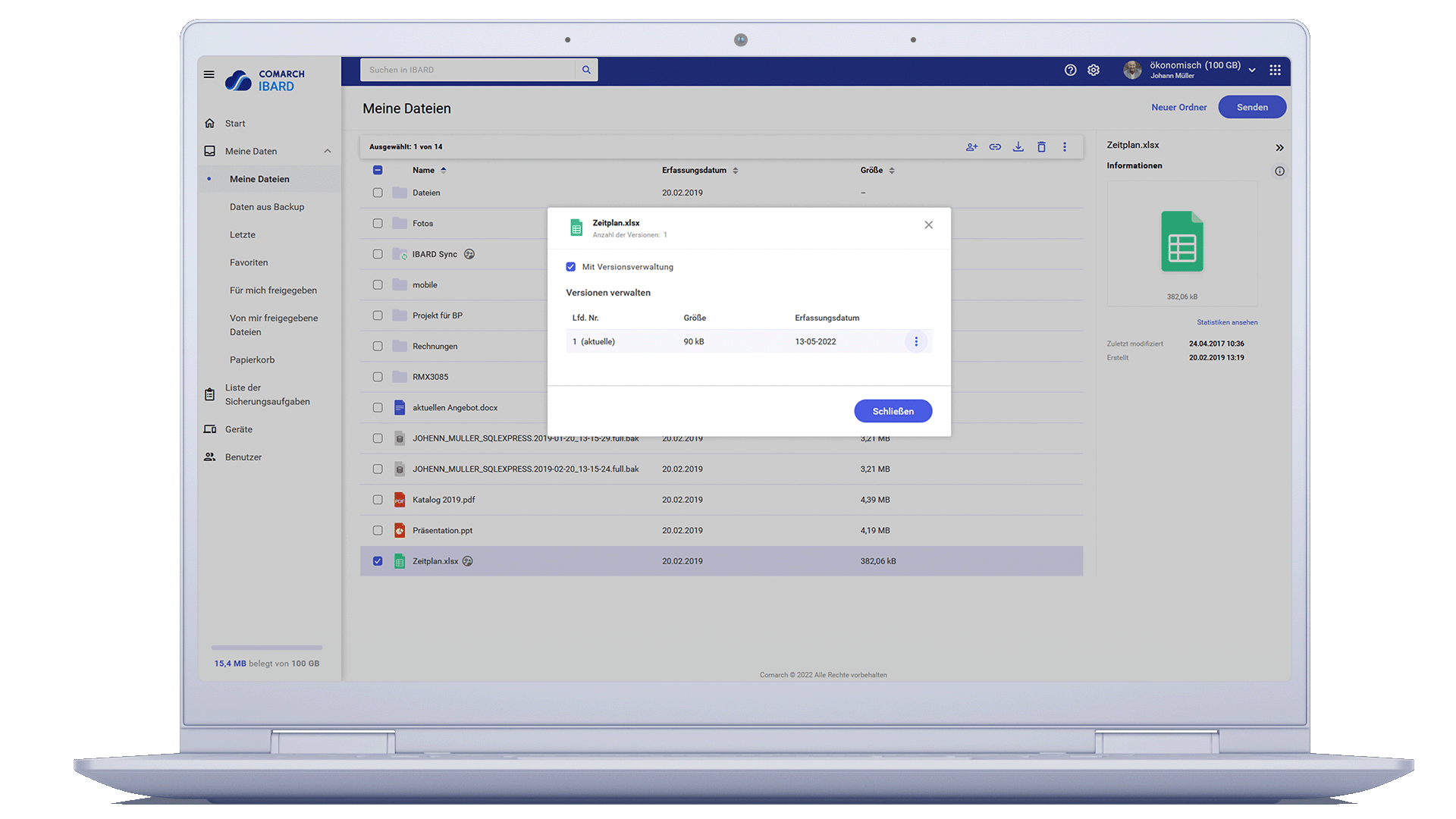Open the account dropdown arrow
Screen dimensions: 1456x819
[1252, 70]
